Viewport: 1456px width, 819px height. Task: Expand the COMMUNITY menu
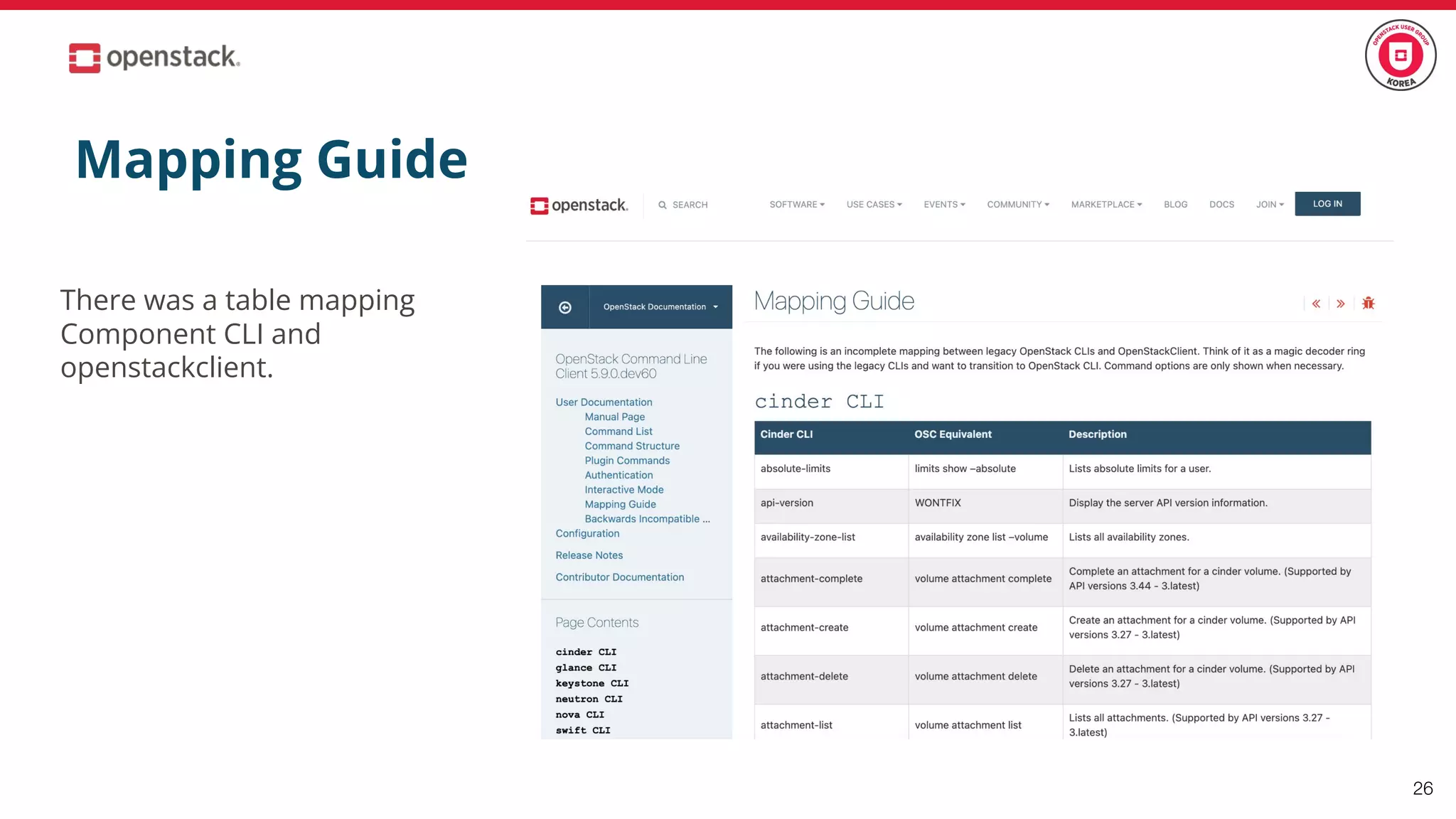(x=1018, y=205)
